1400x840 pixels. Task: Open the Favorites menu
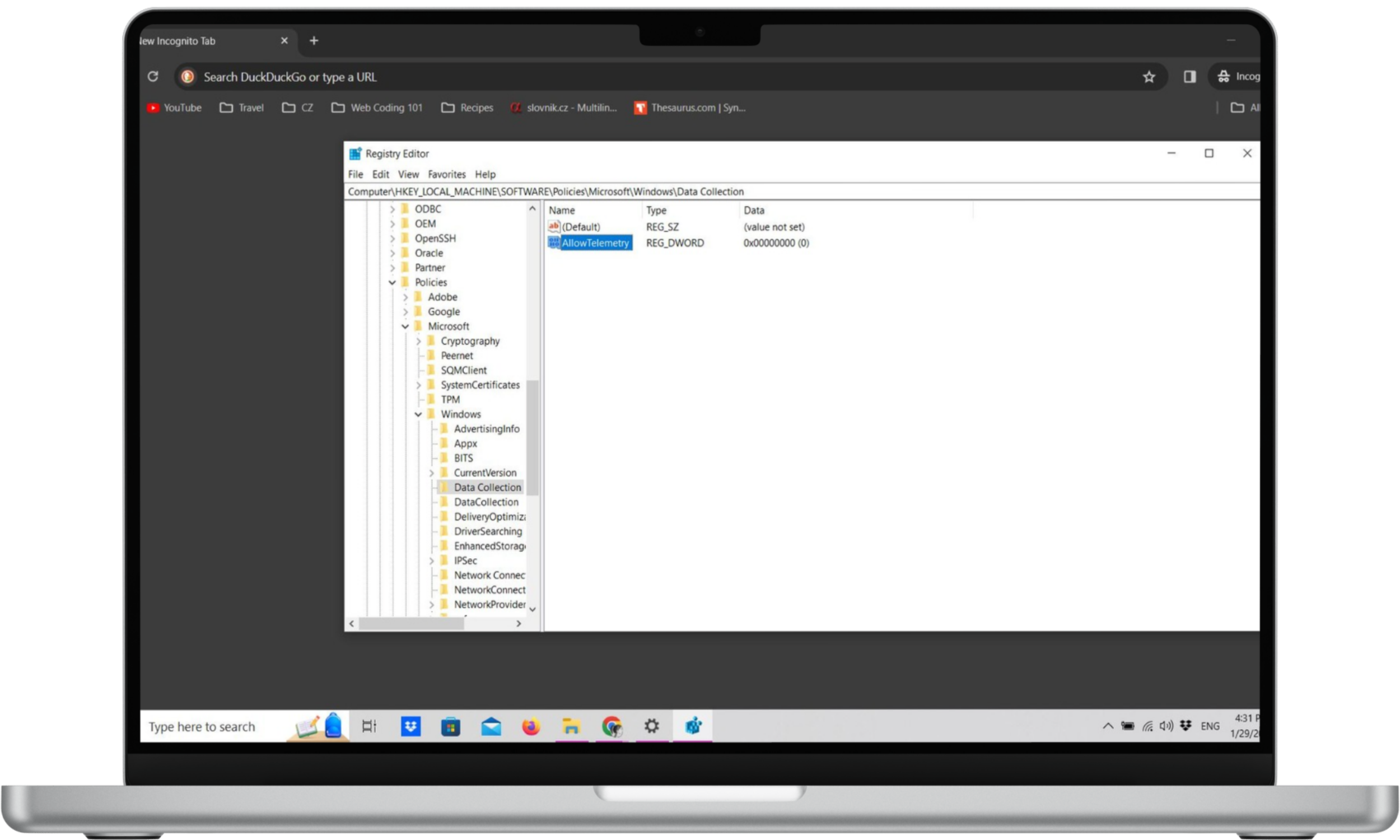[x=446, y=174]
